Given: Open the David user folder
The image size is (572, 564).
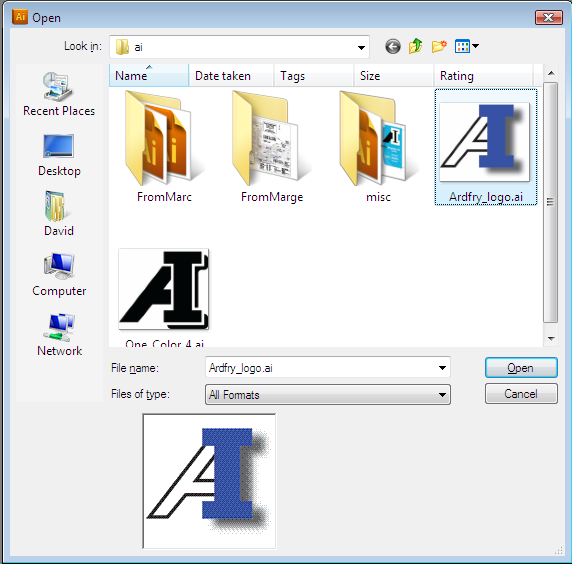Looking at the screenshot, I should [59, 214].
